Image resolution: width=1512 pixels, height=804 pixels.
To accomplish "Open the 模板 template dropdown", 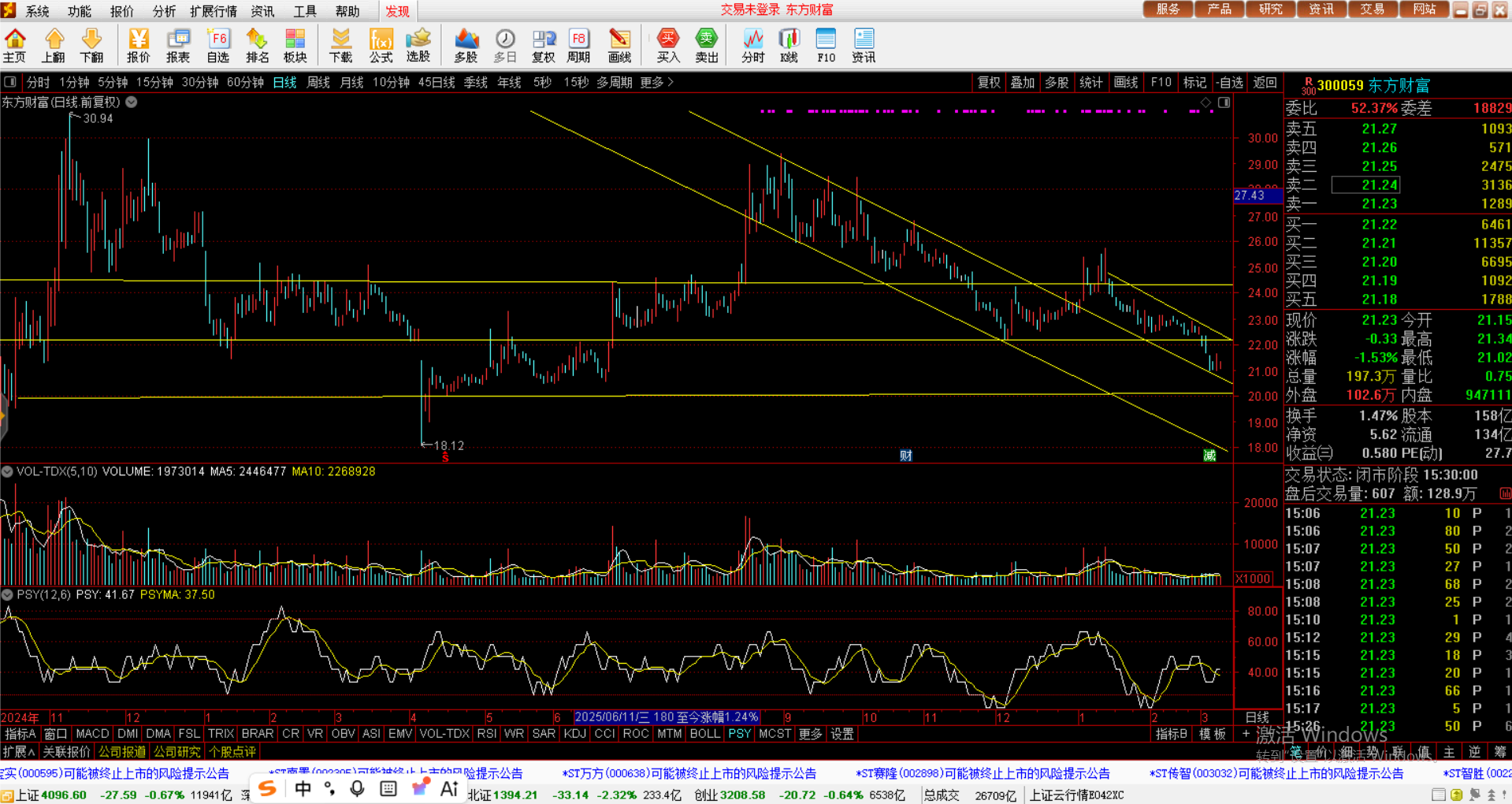I will (1212, 734).
